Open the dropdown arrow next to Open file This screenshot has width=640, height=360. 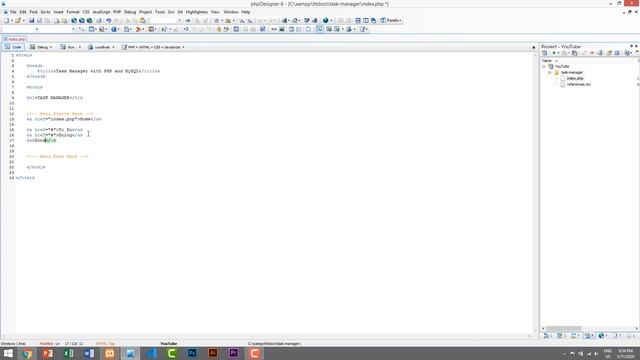point(23,20)
